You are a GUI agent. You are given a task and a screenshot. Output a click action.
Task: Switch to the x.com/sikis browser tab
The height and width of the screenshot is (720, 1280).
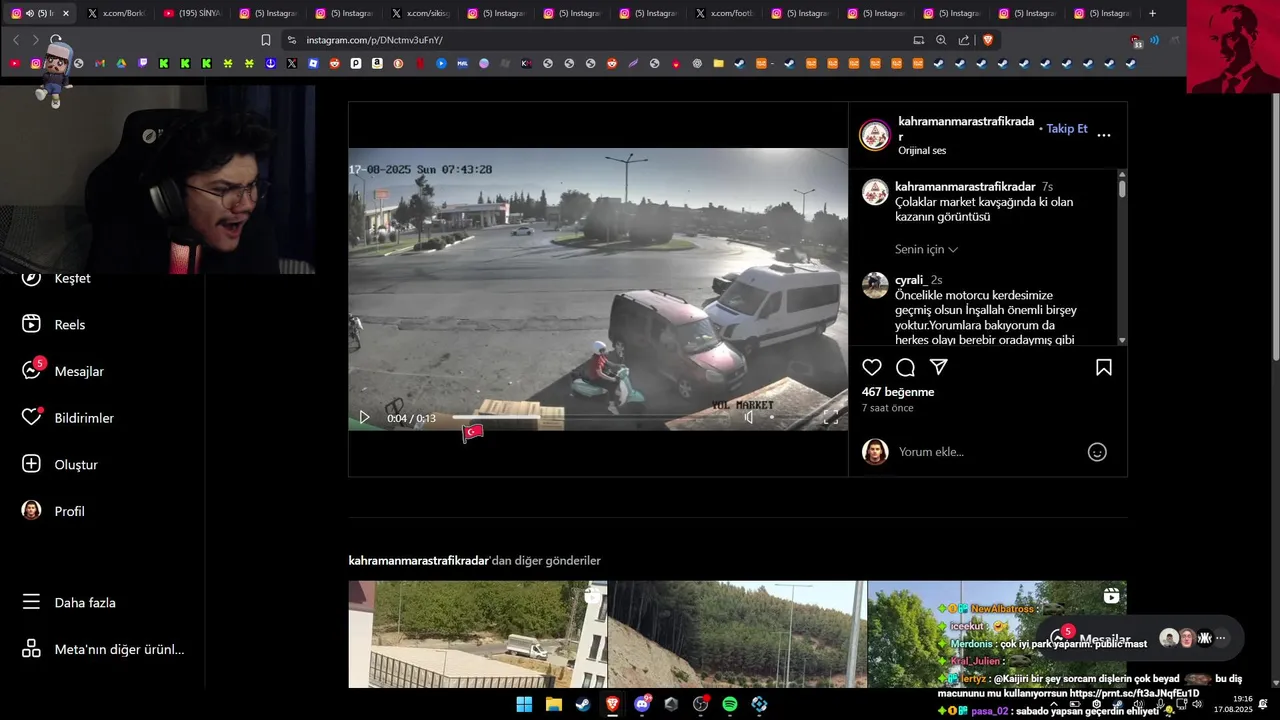(419, 13)
